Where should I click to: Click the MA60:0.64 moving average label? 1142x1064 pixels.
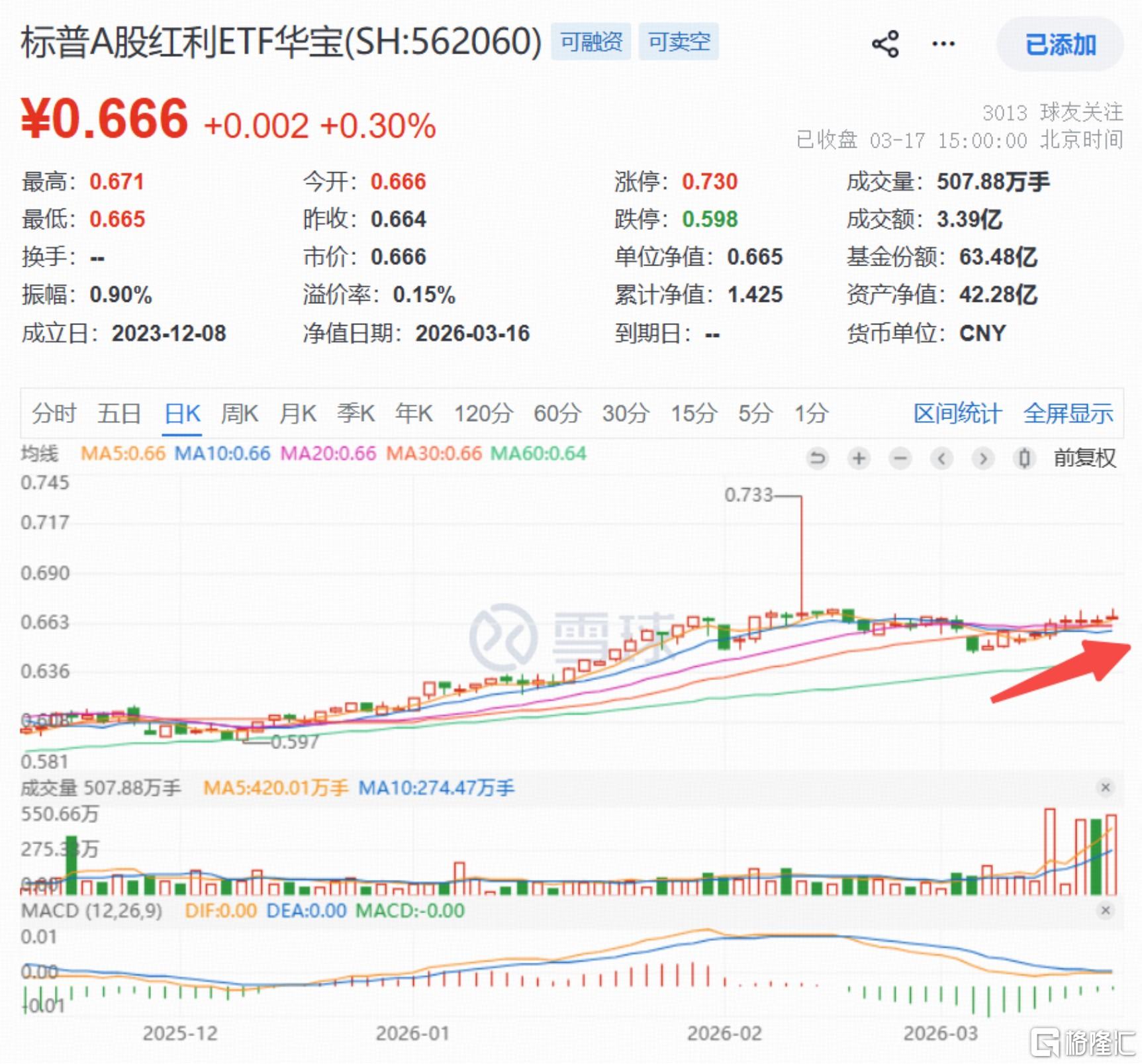538,454
